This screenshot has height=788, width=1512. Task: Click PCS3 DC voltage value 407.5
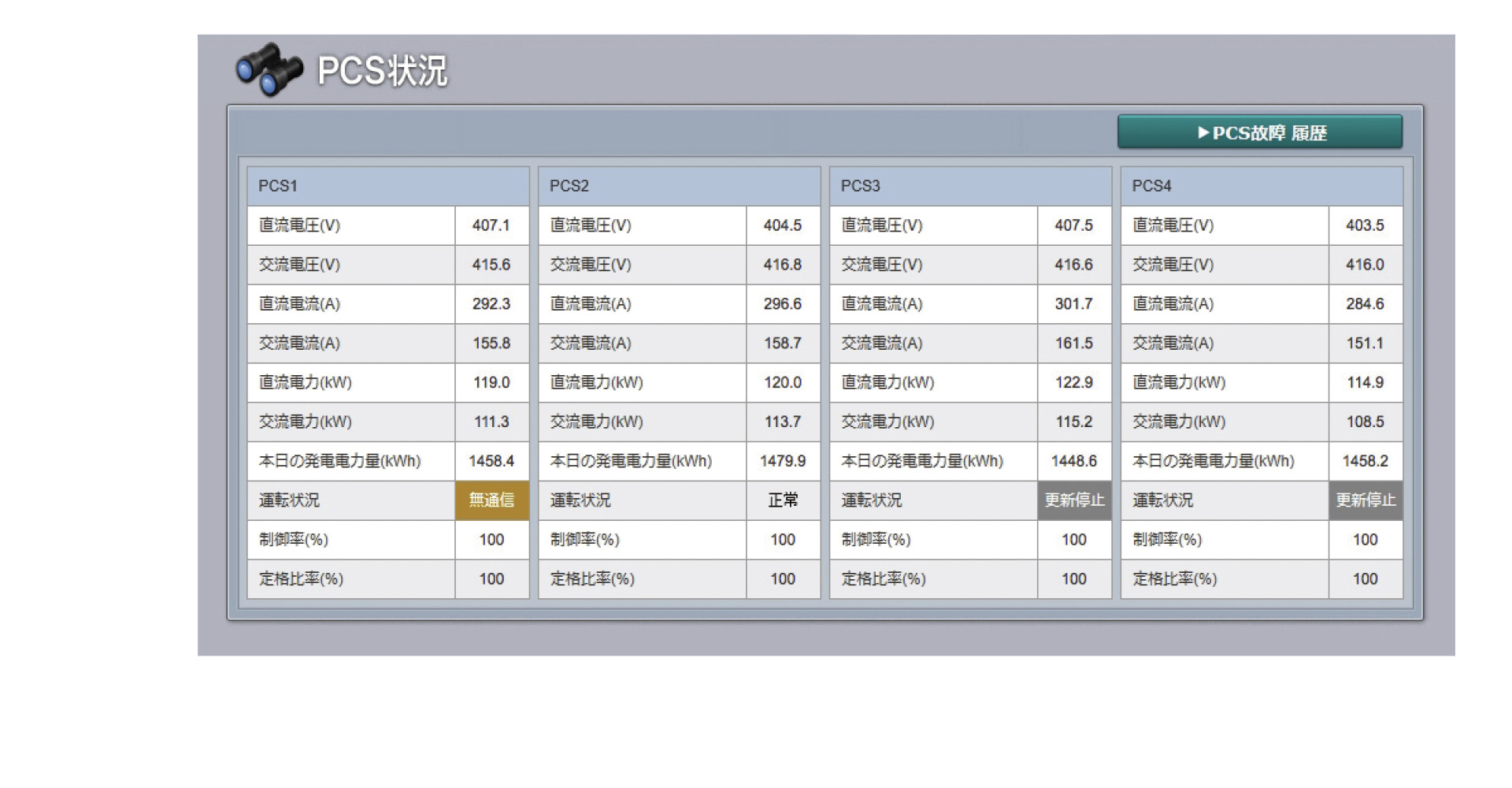(1074, 225)
